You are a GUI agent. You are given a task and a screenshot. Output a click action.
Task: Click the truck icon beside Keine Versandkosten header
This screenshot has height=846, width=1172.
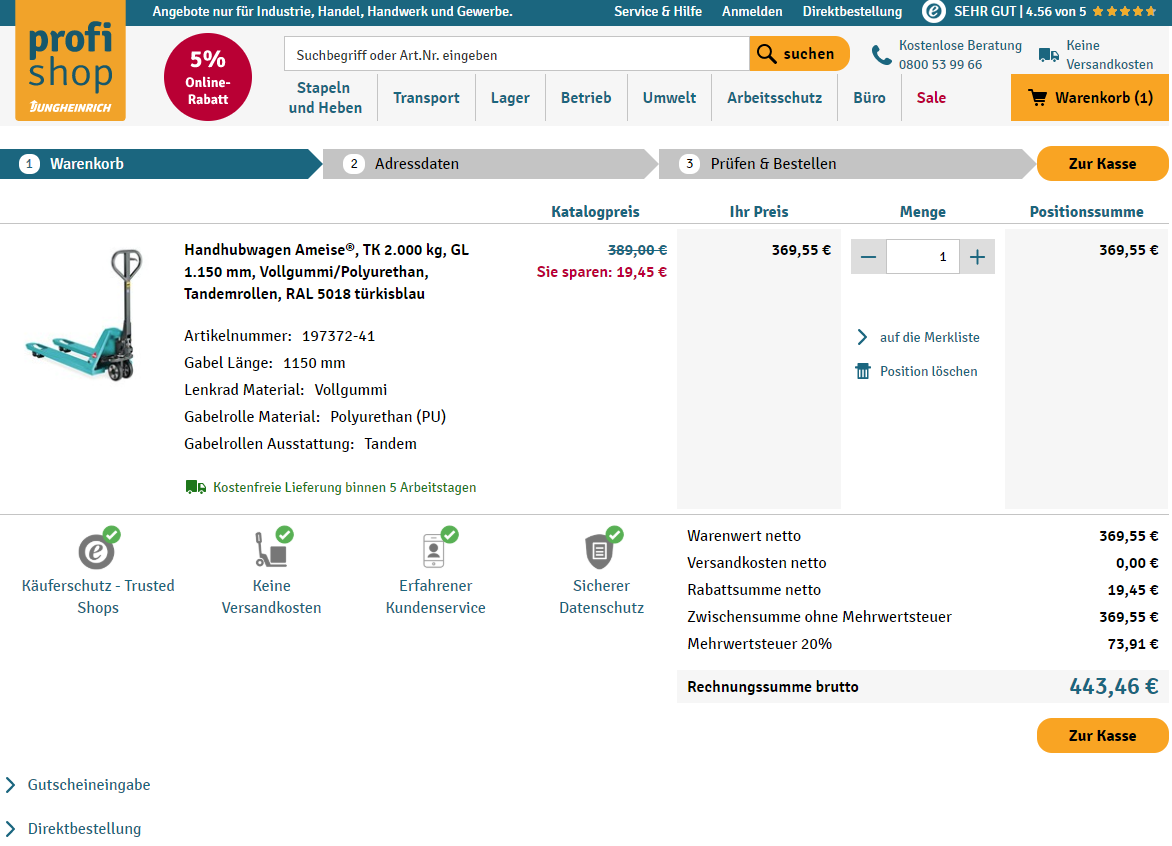(1049, 55)
